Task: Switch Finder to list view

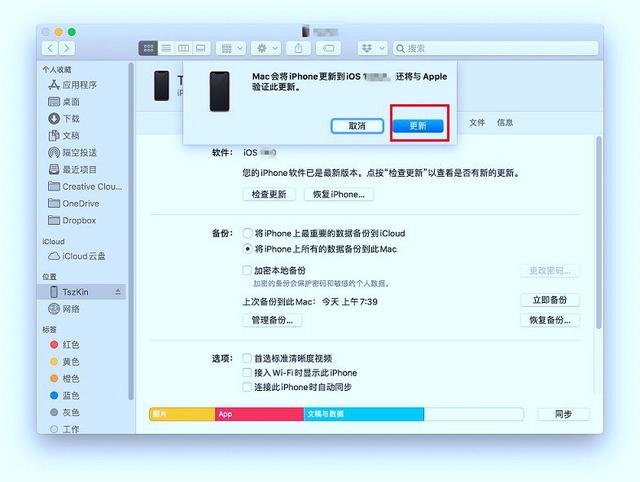Action: click(166, 49)
